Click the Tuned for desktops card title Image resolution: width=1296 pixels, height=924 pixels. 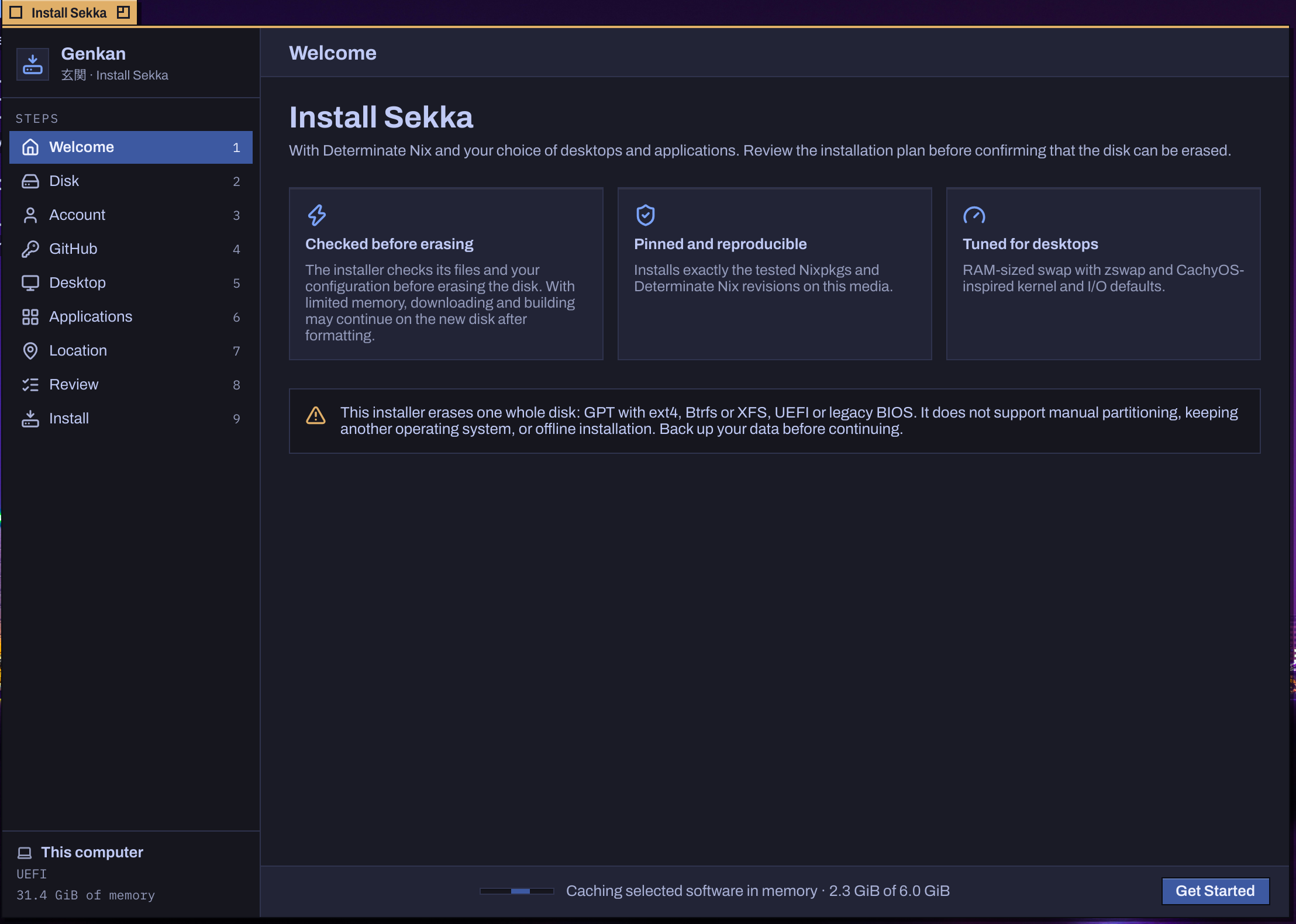click(1030, 244)
